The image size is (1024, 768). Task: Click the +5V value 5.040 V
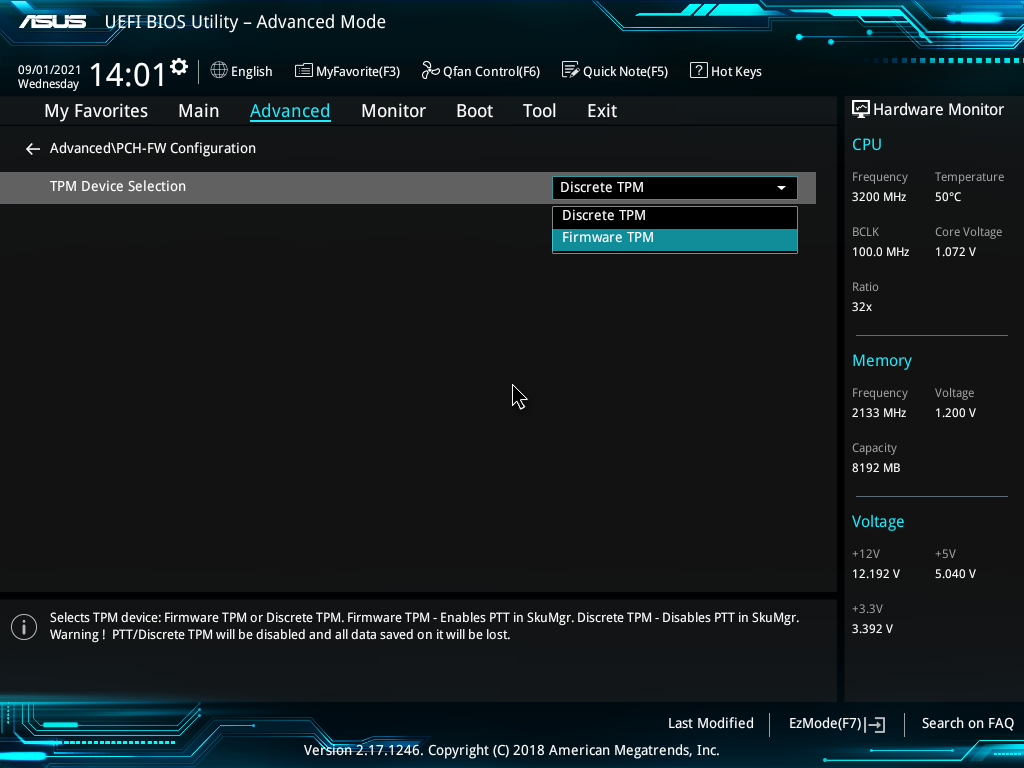955,573
